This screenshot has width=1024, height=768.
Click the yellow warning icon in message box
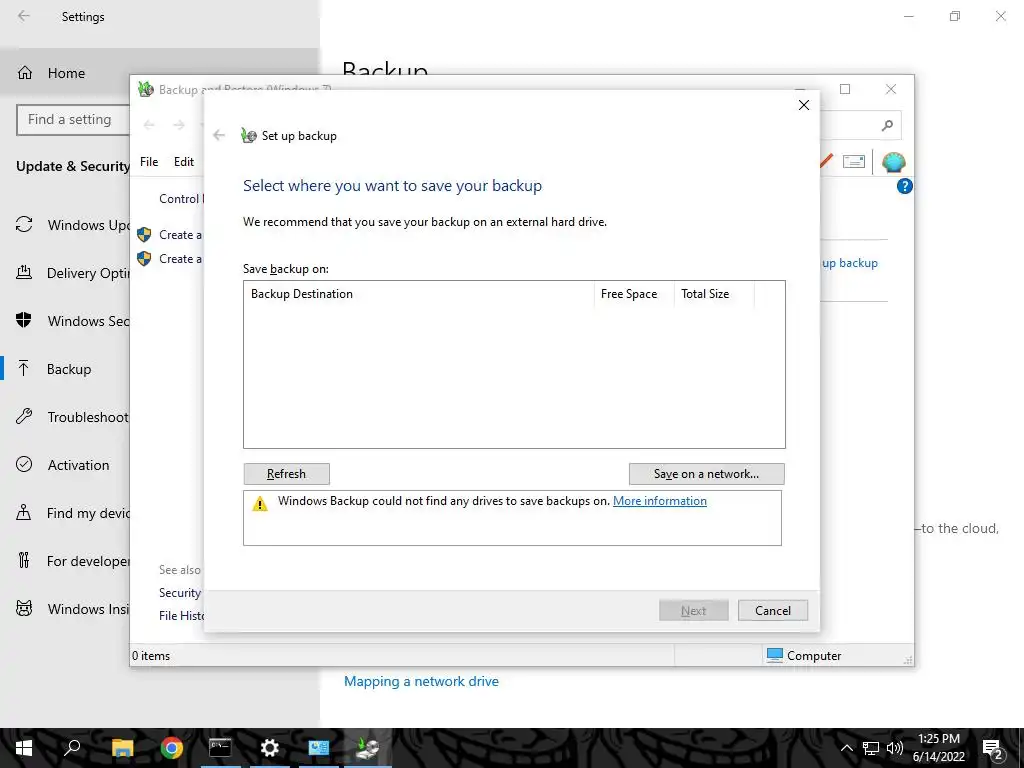coord(260,504)
